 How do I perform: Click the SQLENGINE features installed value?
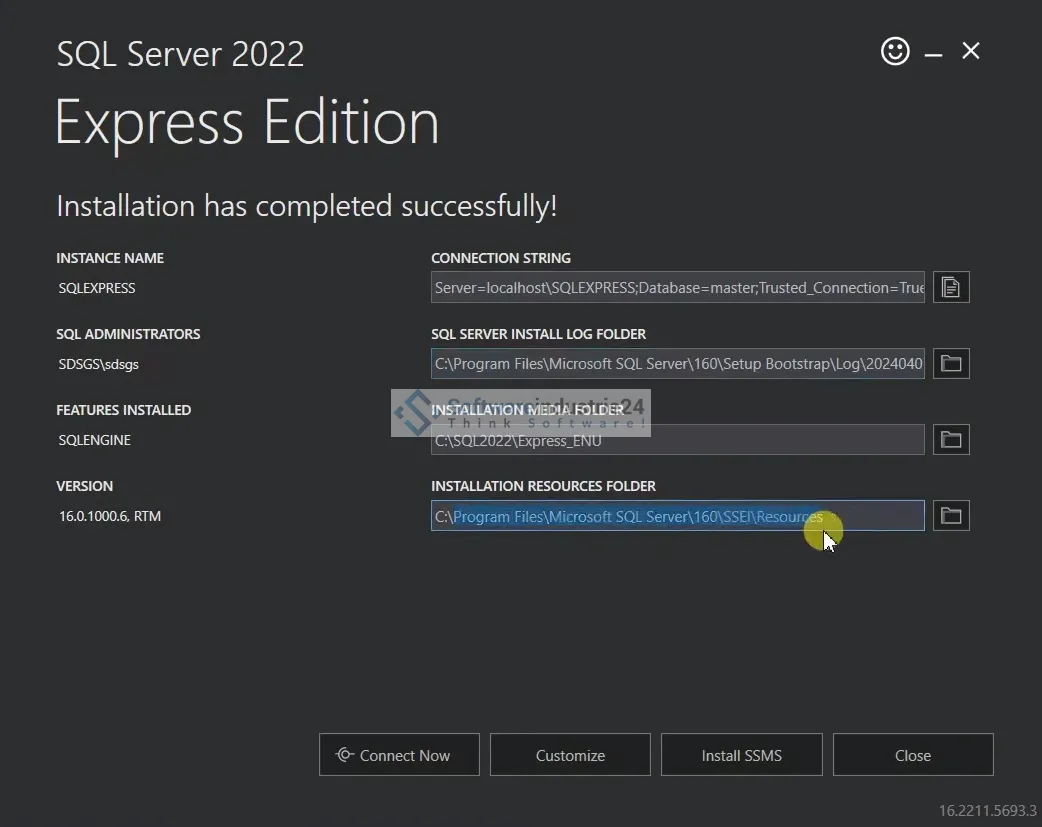point(95,440)
